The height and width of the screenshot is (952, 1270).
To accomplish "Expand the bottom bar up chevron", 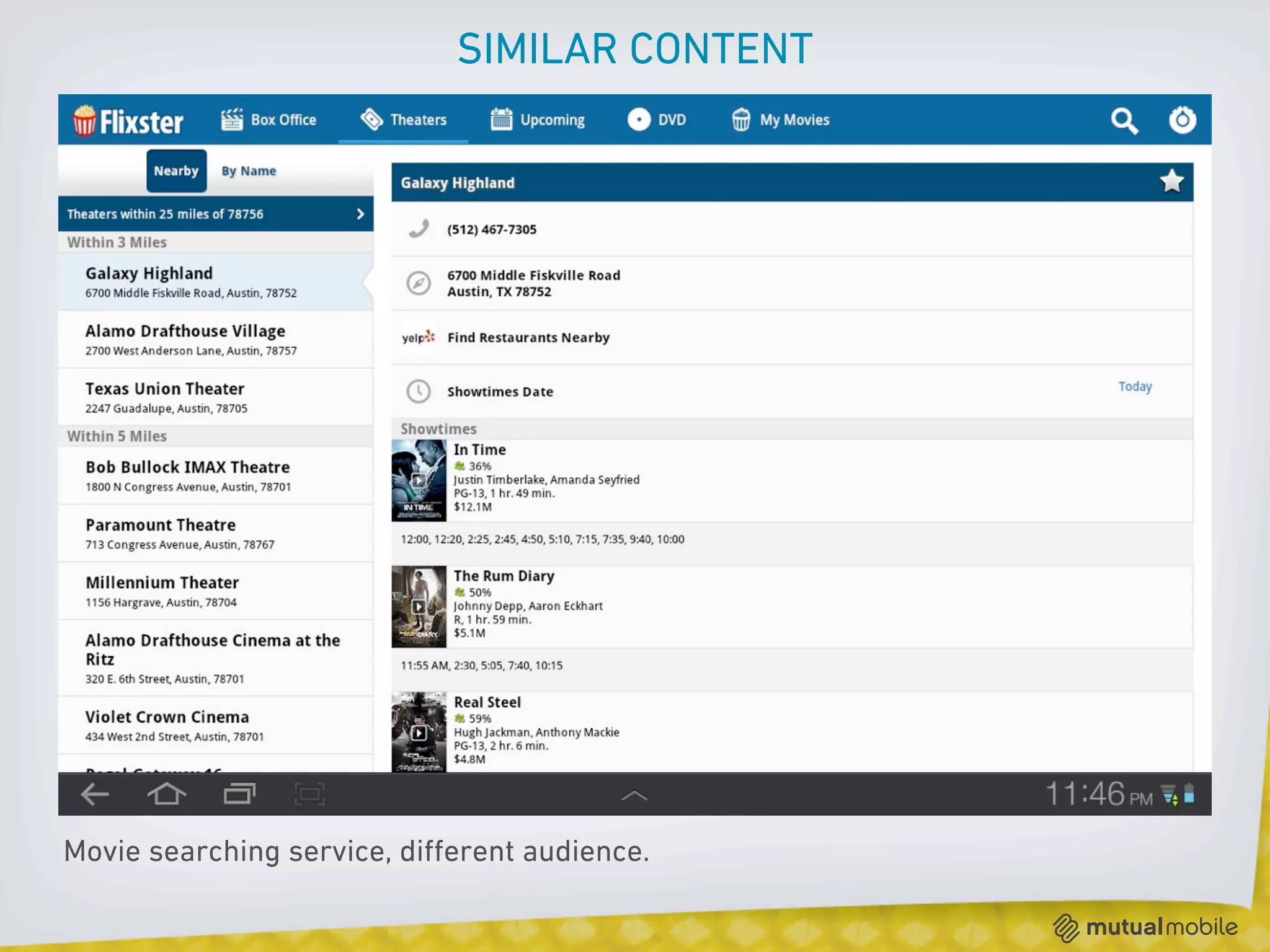I will 634,795.
